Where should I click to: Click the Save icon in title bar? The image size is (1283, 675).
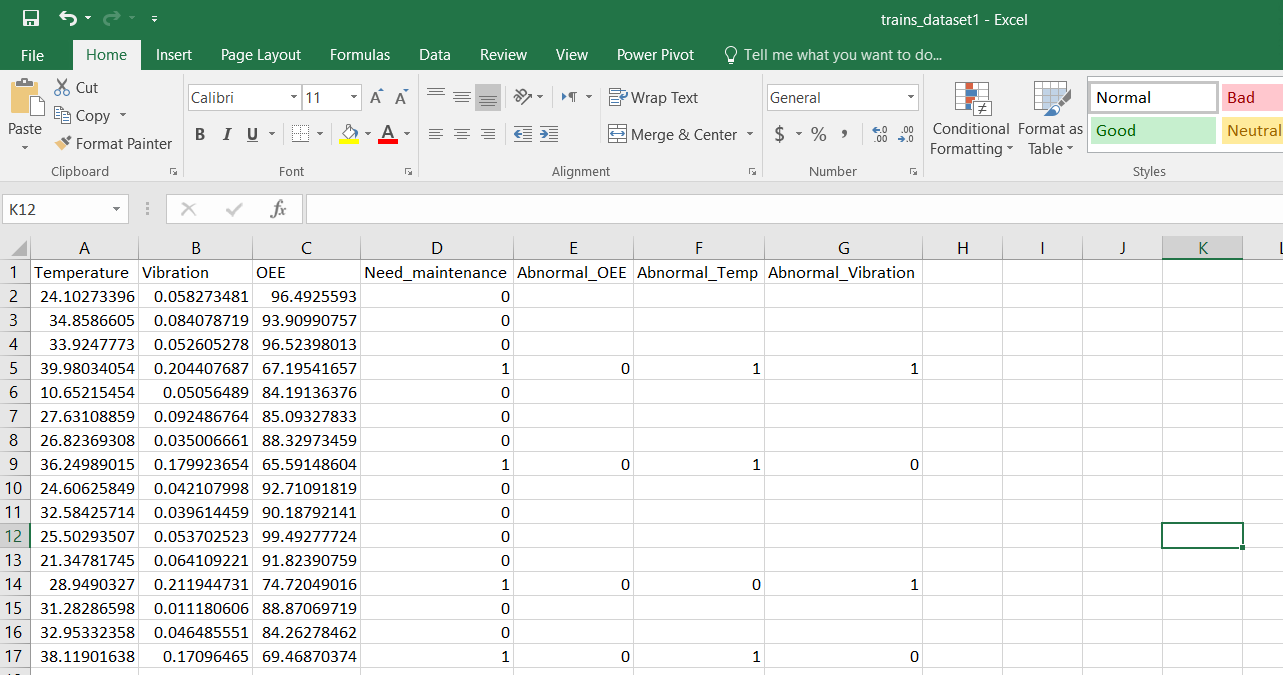(x=31, y=19)
